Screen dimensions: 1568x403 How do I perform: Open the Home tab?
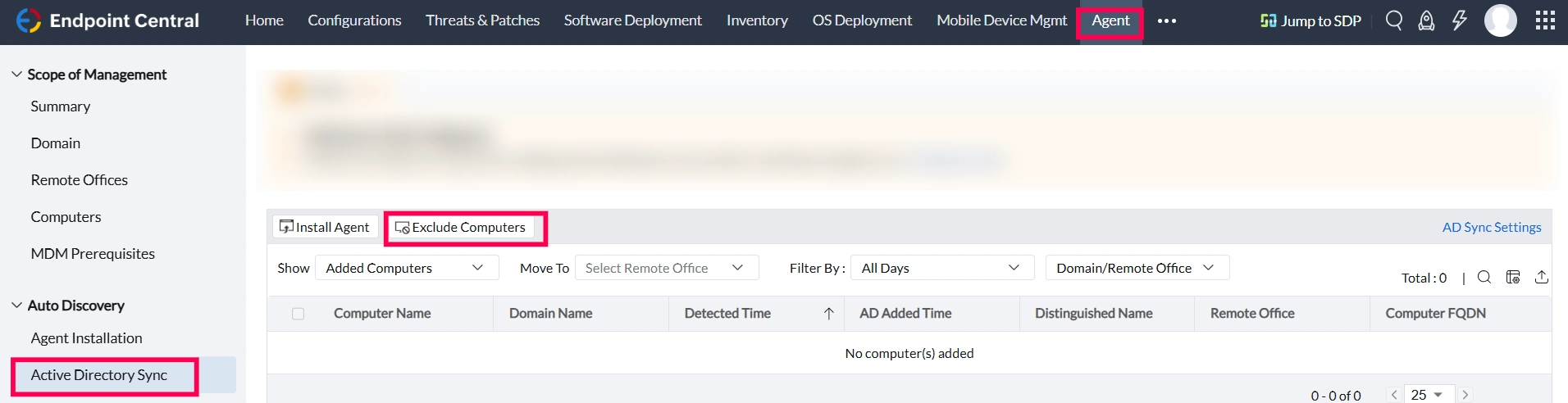264,20
